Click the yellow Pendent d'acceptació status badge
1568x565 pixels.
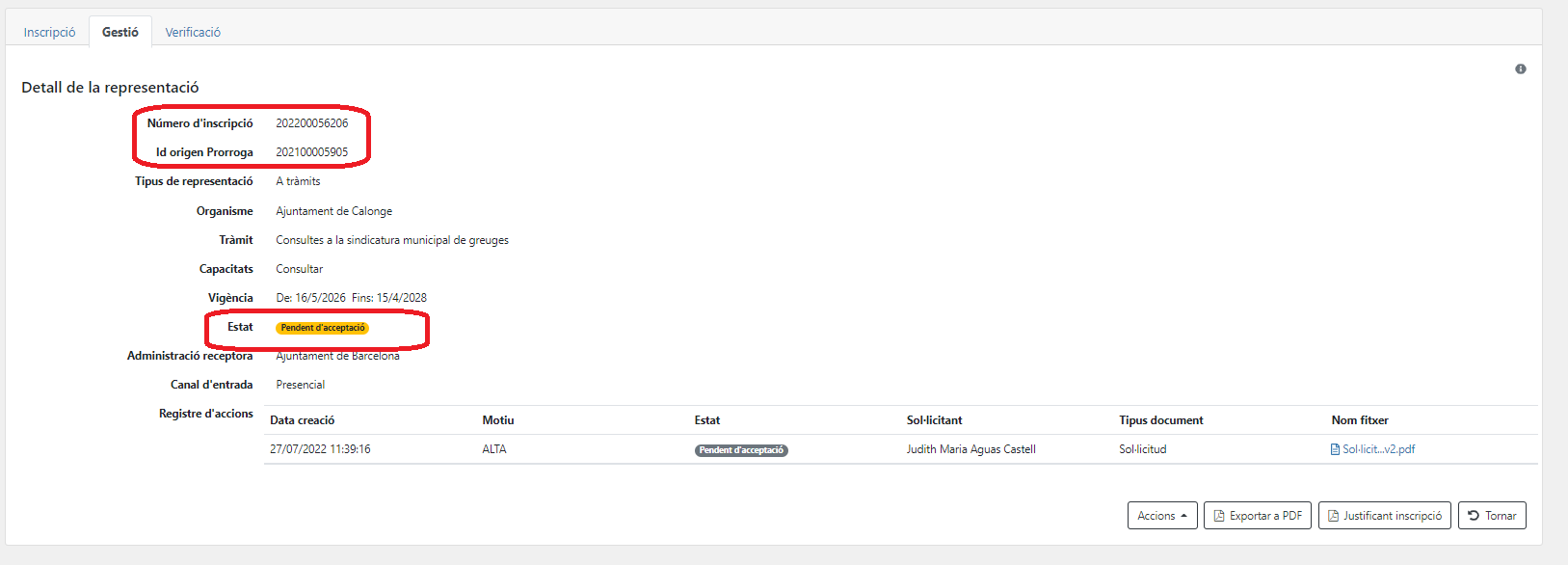pyautogui.click(x=323, y=328)
